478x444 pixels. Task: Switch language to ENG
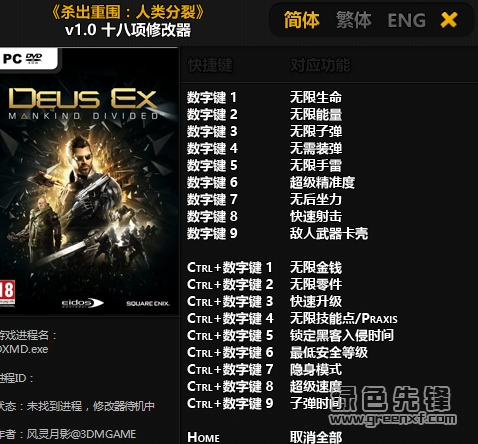(407, 20)
